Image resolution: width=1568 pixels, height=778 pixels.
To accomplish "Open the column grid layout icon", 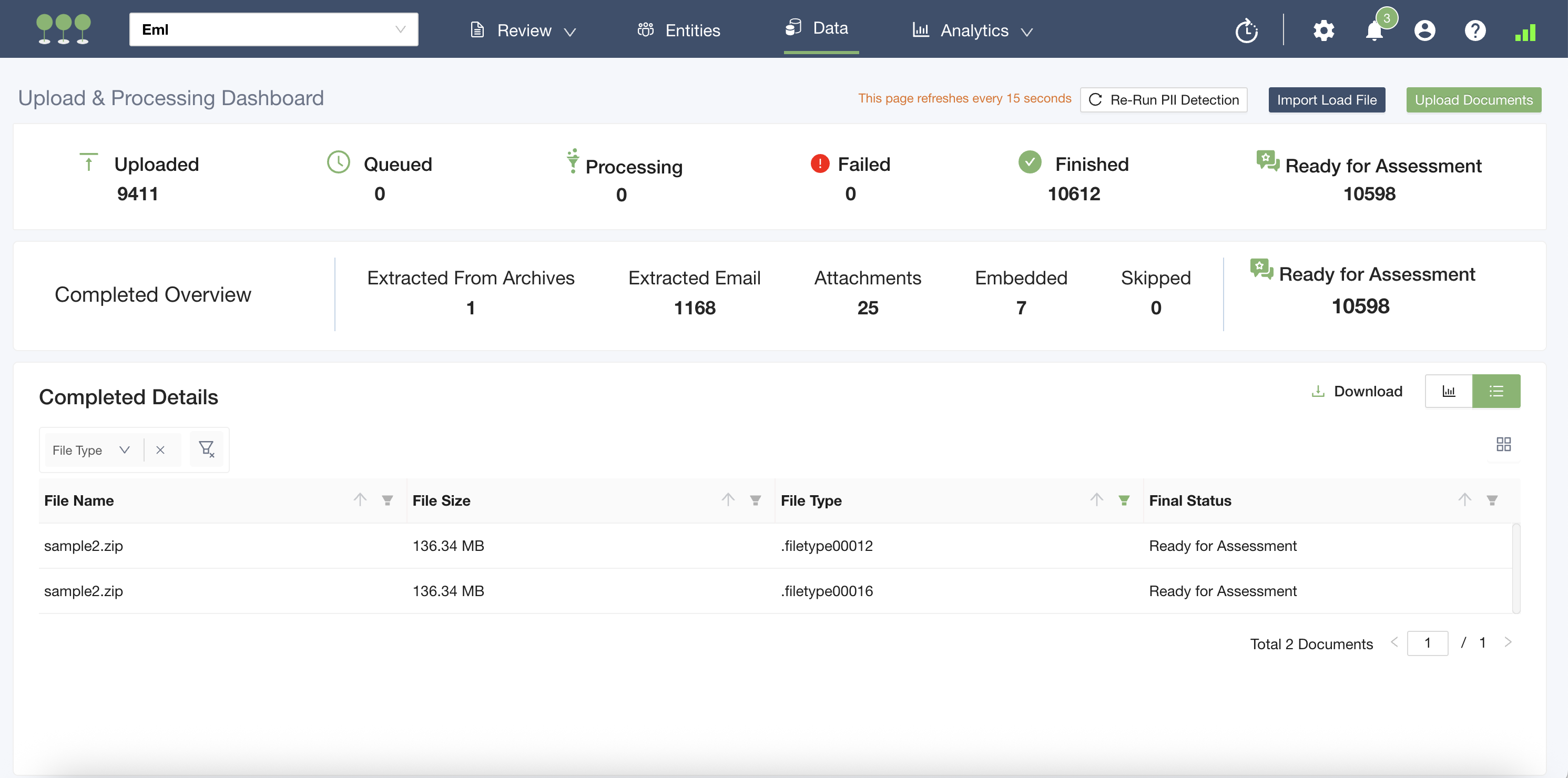I will pyautogui.click(x=1503, y=444).
